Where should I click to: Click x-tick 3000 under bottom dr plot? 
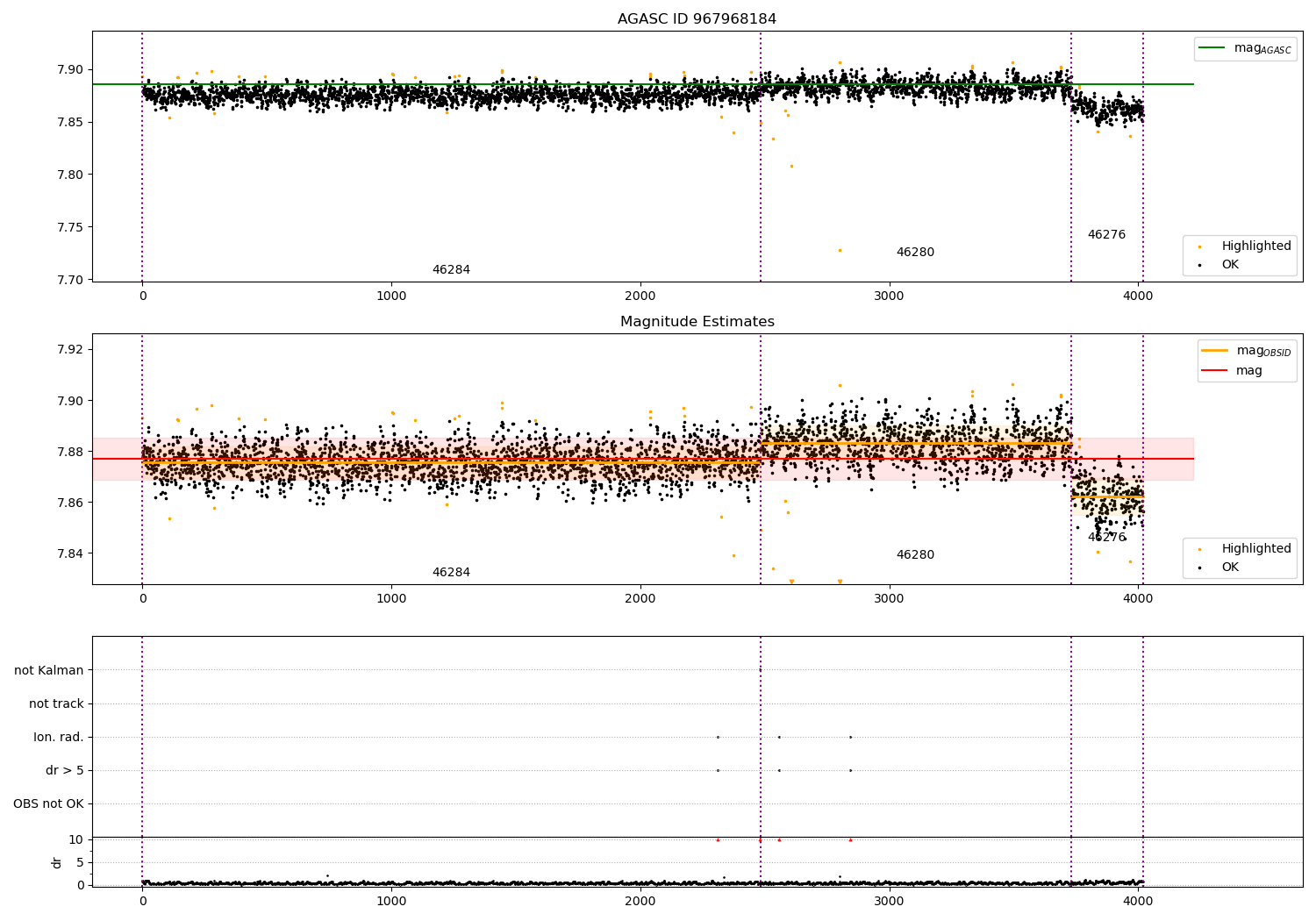tap(889, 901)
